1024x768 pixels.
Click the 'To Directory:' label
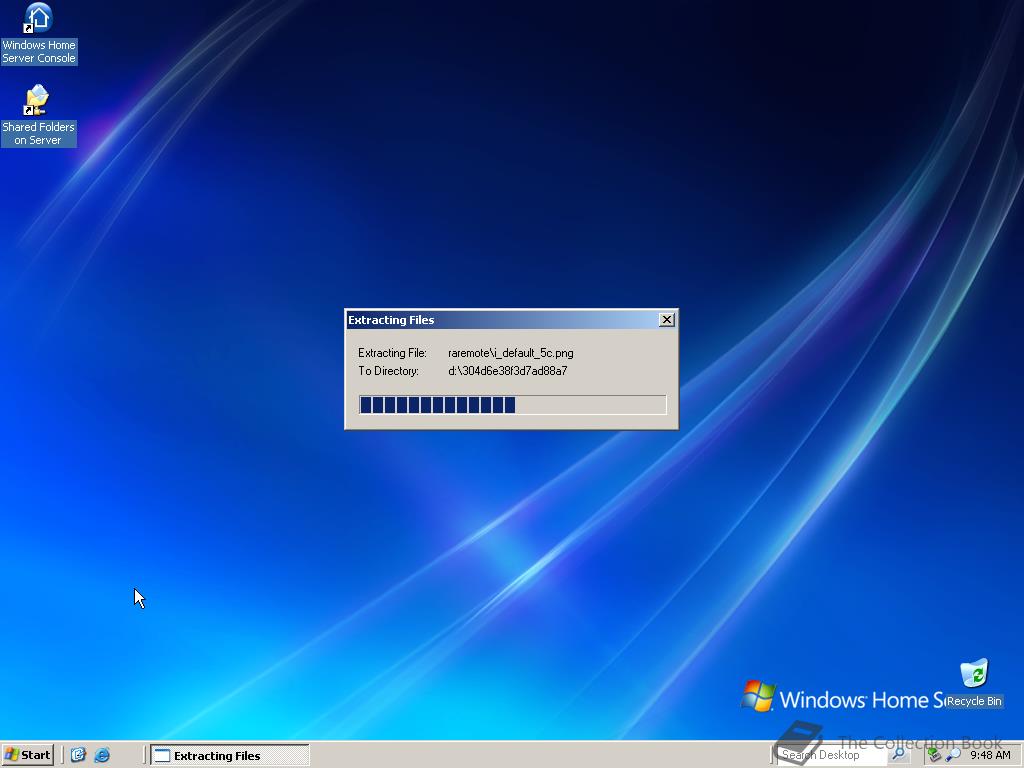(x=388, y=371)
